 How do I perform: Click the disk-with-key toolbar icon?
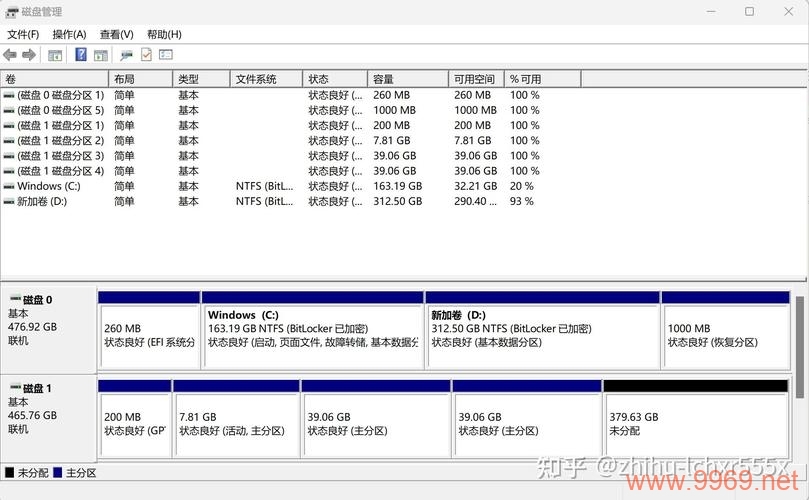tap(126, 55)
